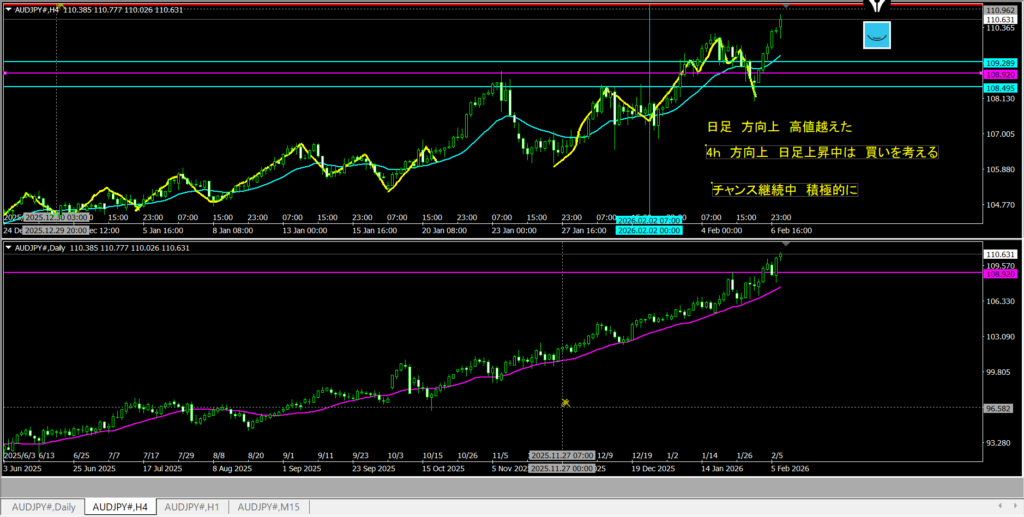Screen dimensions: 1024x517
Task: Click the gray chart shift triangle on Daily chart
Action: tap(785, 244)
